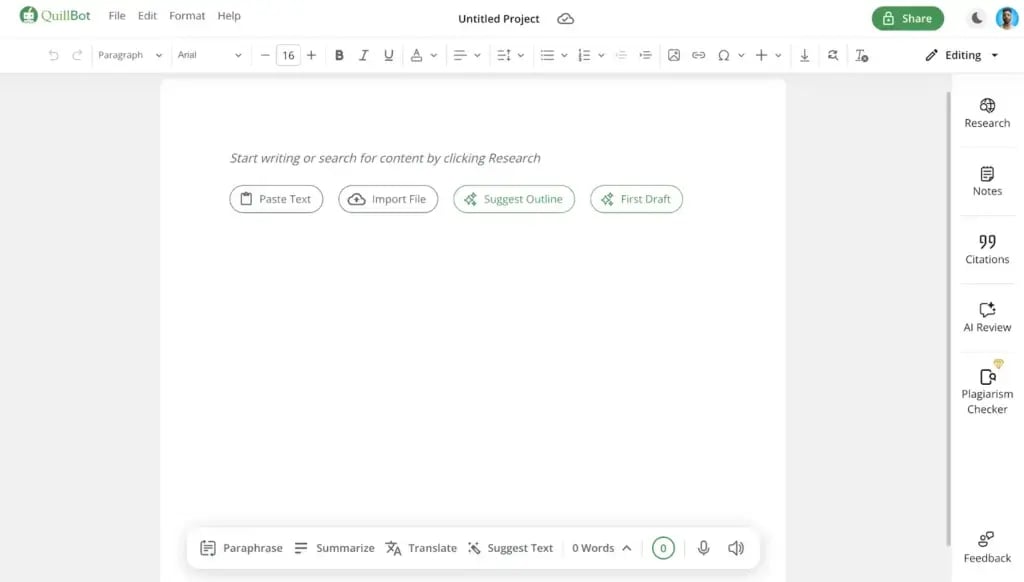Click the insert link icon
Image resolution: width=1024 pixels, height=582 pixels.
click(699, 56)
